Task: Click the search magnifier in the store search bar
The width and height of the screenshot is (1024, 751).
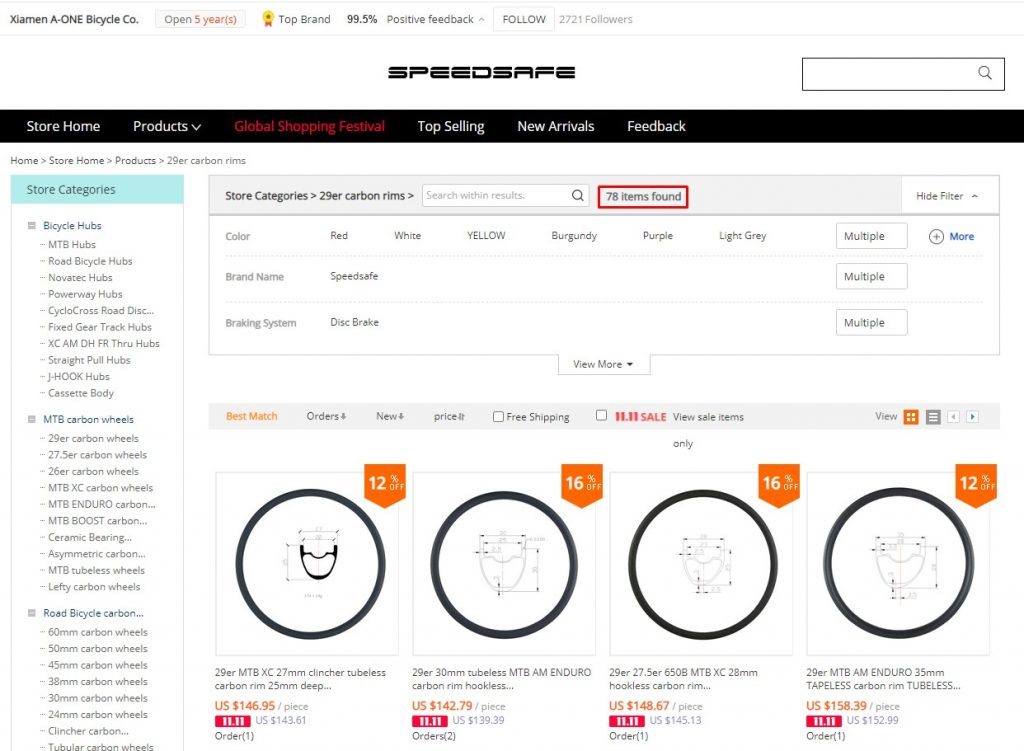Action: (x=983, y=73)
